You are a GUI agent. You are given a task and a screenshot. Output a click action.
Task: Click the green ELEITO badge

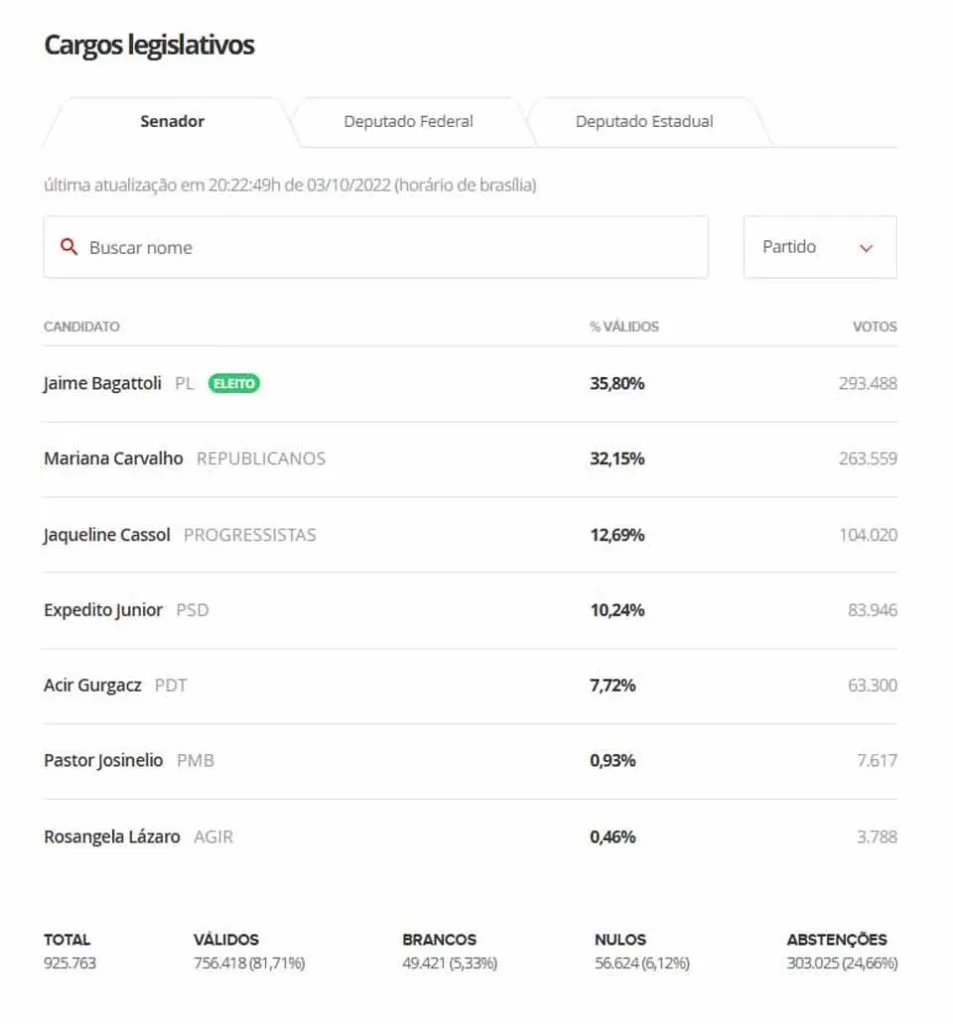[x=234, y=383]
